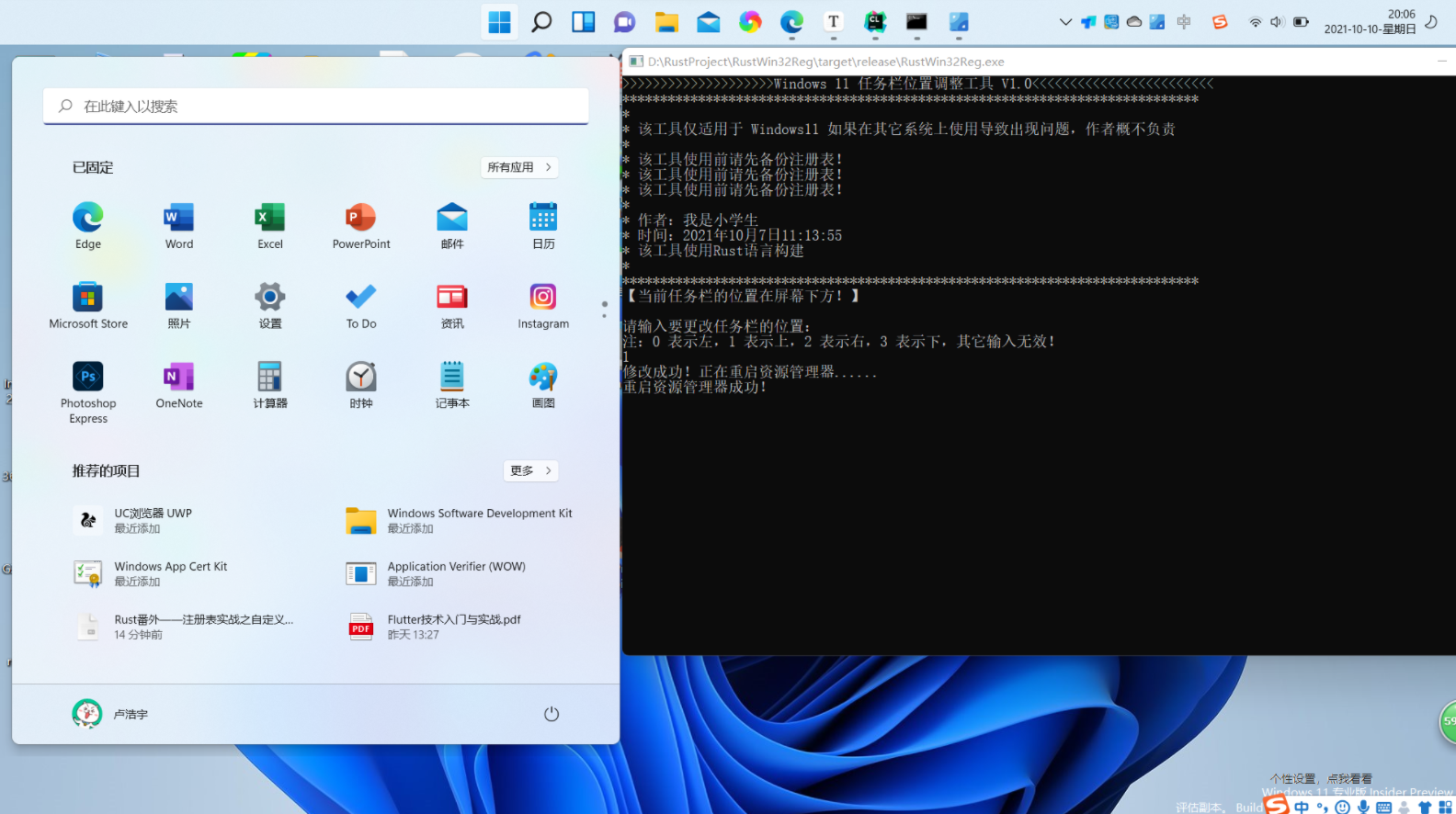Switch to the console window taskbar icon

tap(916, 22)
